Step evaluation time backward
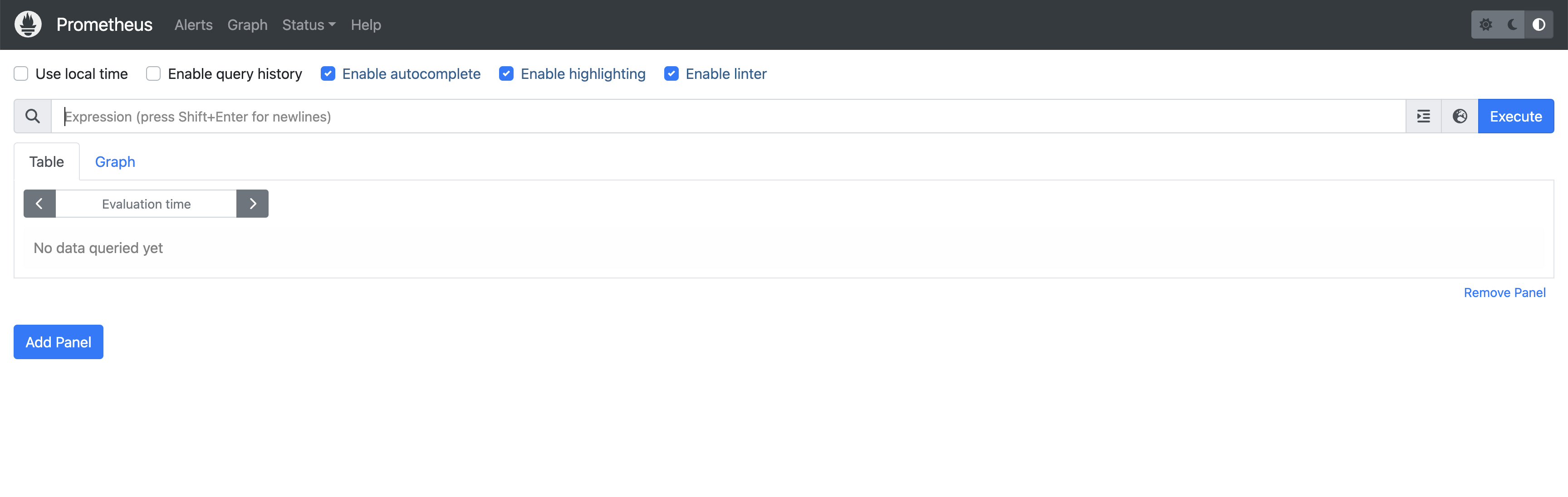The height and width of the screenshot is (497, 1568). (x=39, y=204)
